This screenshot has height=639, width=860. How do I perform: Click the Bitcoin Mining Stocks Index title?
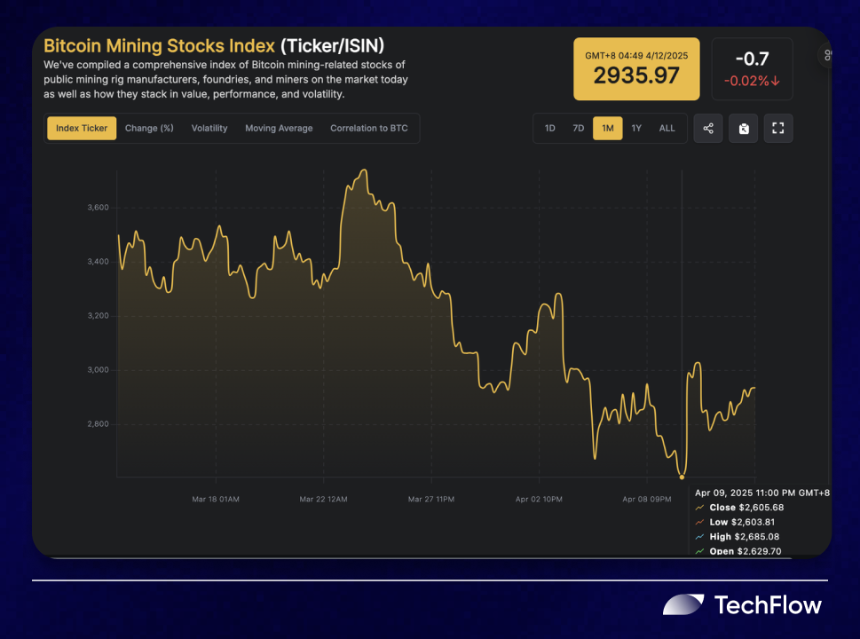tap(159, 46)
